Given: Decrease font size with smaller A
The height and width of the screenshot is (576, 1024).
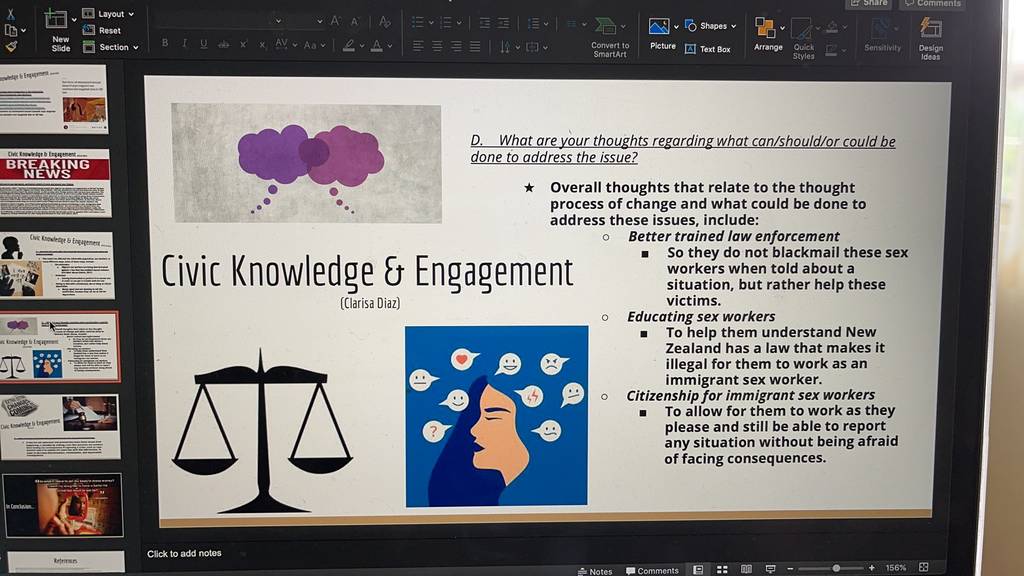Looking at the screenshot, I should (355, 22).
